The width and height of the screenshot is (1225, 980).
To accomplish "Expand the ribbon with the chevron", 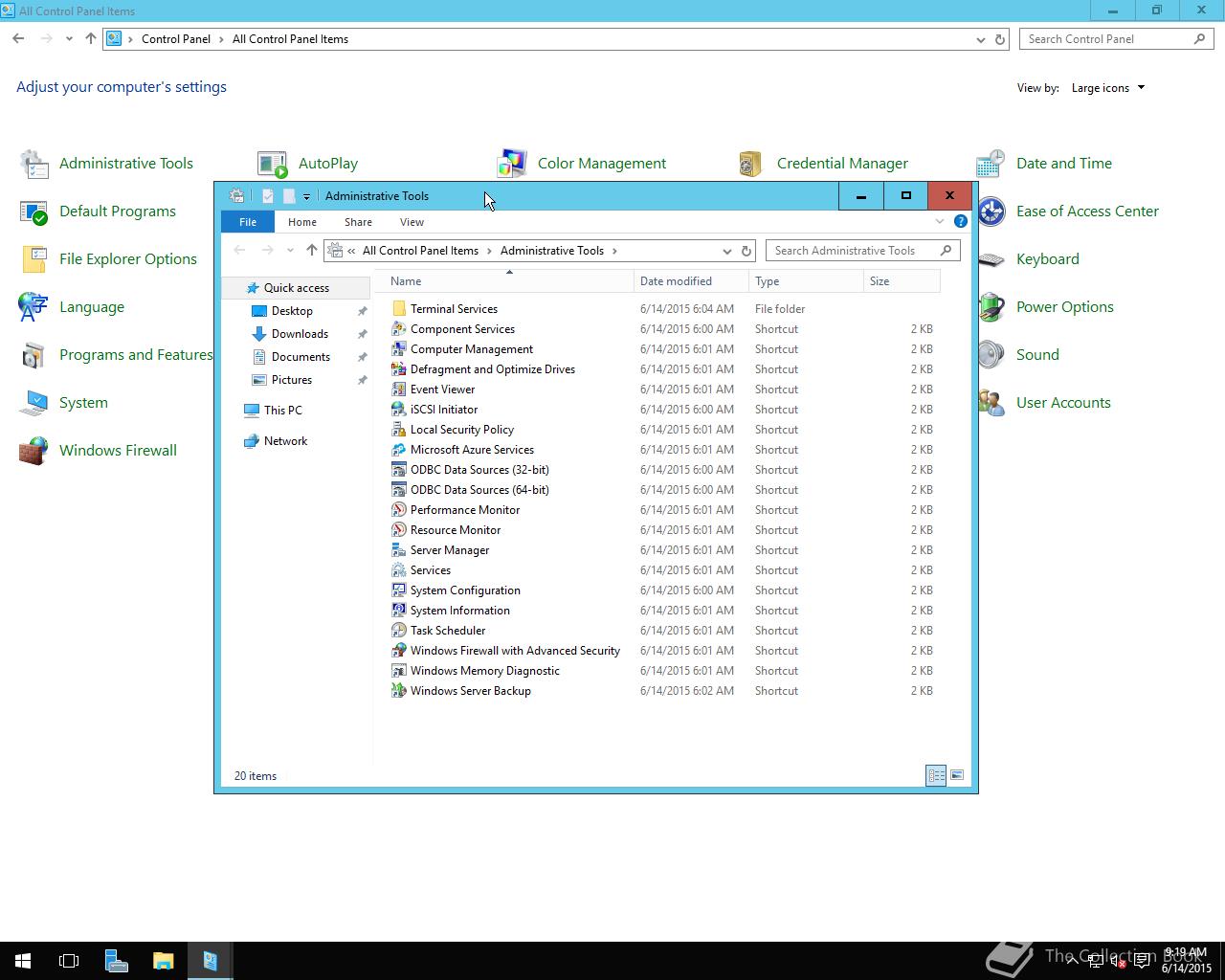I will coord(939,221).
